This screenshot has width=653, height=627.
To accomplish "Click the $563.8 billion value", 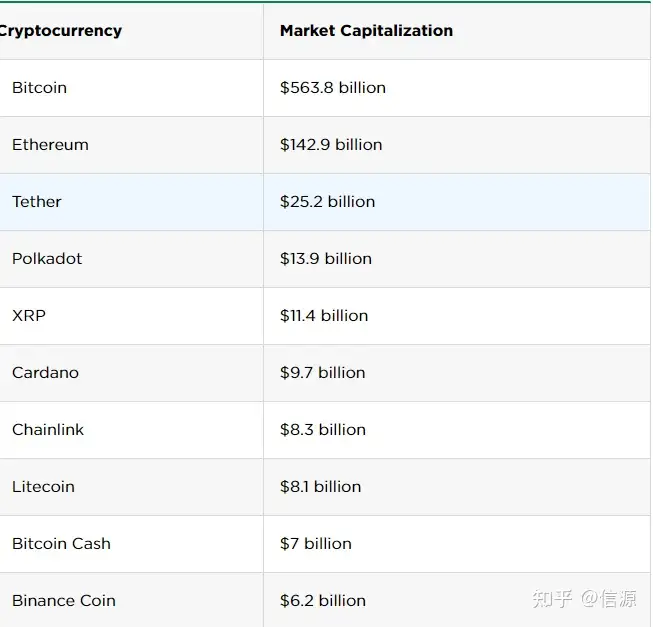I will tap(333, 88).
